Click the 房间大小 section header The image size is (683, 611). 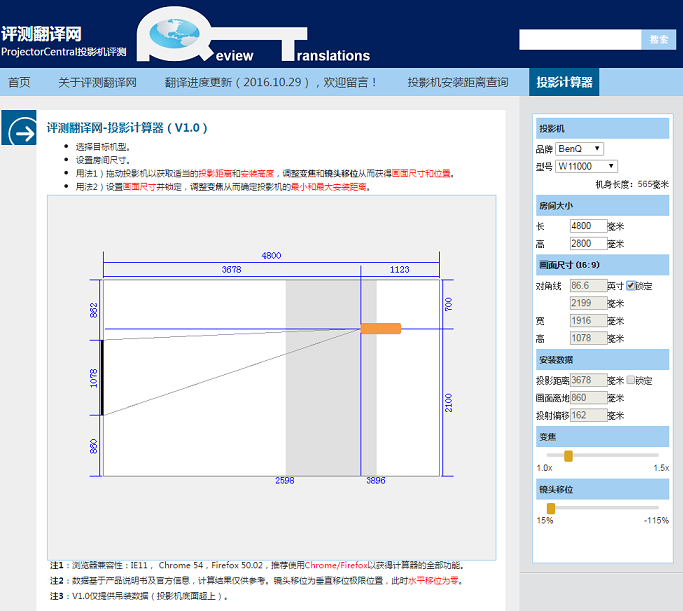pos(602,206)
